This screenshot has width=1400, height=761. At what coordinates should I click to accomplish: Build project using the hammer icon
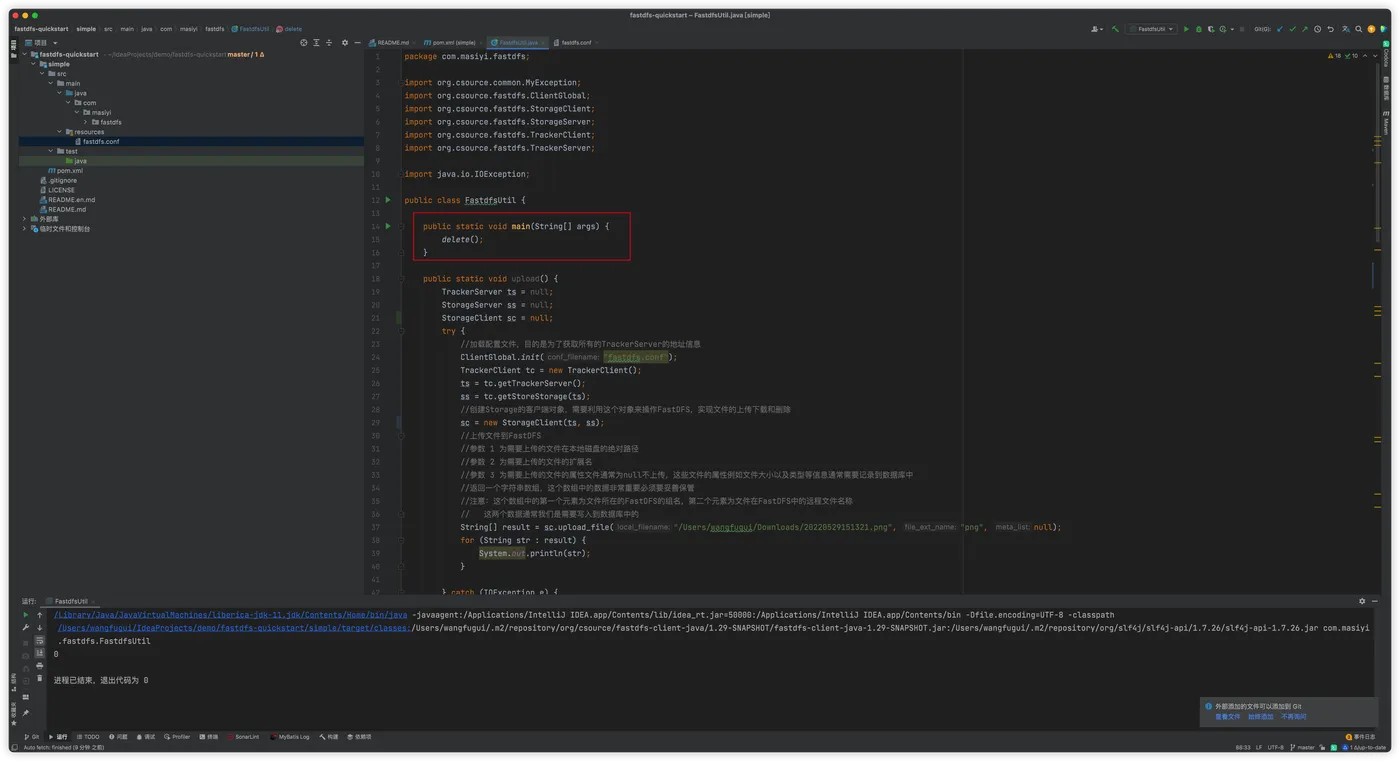(1115, 29)
